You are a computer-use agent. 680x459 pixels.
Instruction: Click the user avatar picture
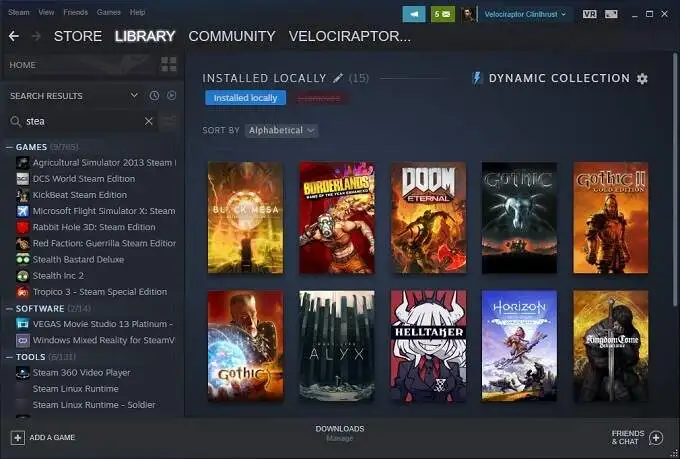pyautogui.click(x=468, y=14)
